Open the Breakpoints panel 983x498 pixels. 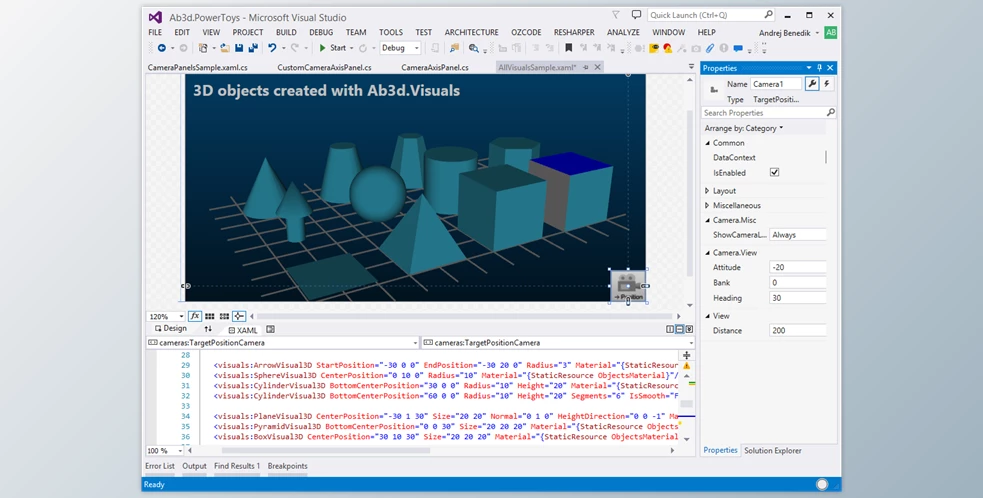click(x=288, y=466)
